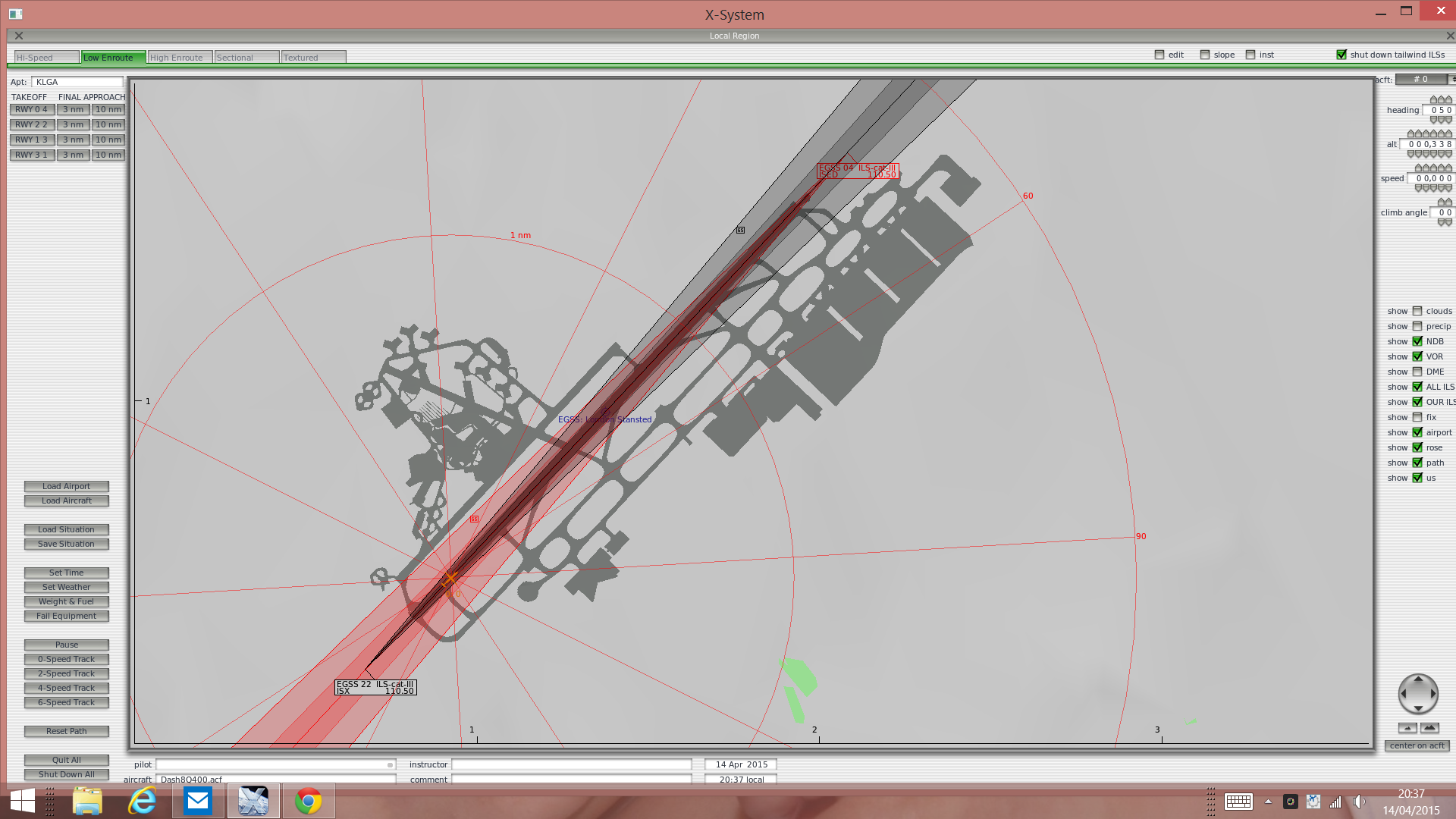Decrease the speed ones digit with the down arrow
The width and height of the screenshot is (1456, 819).
pos(1448,188)
